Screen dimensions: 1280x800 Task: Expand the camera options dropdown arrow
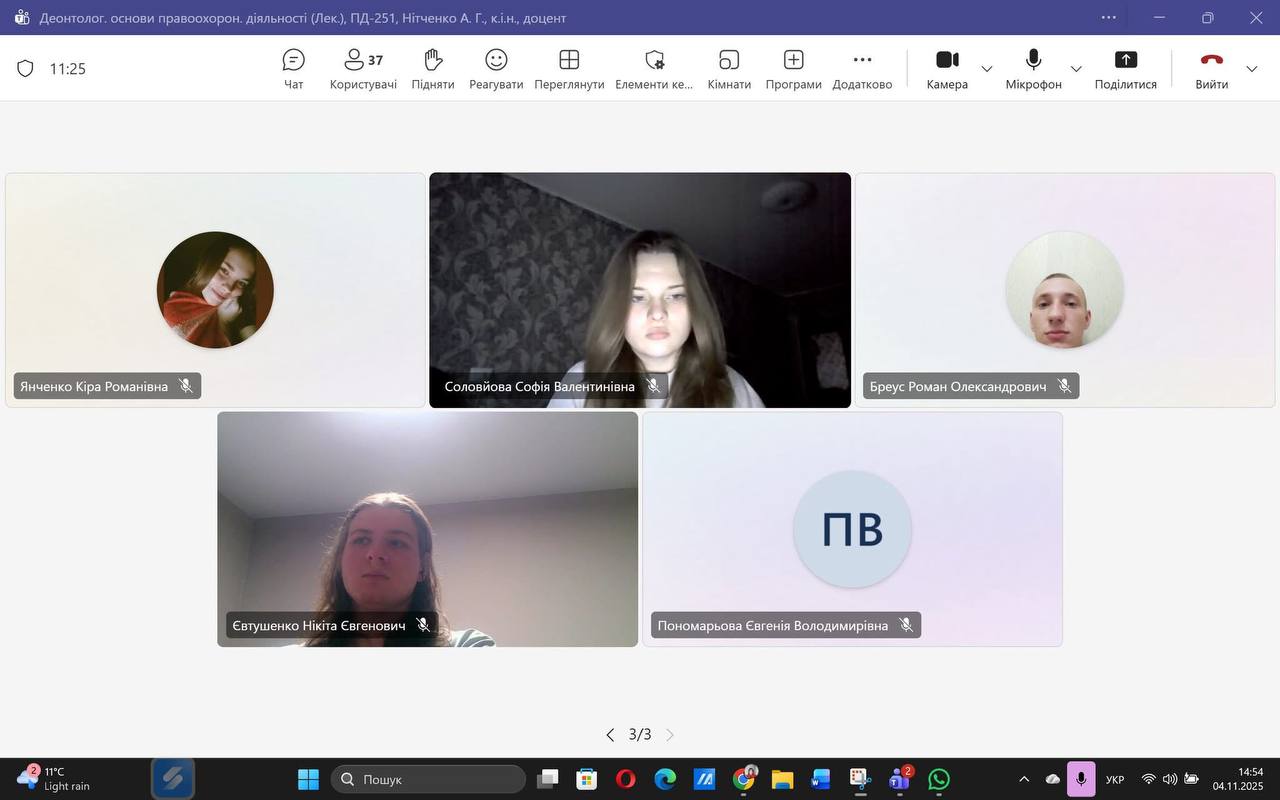tap(987, 69)
